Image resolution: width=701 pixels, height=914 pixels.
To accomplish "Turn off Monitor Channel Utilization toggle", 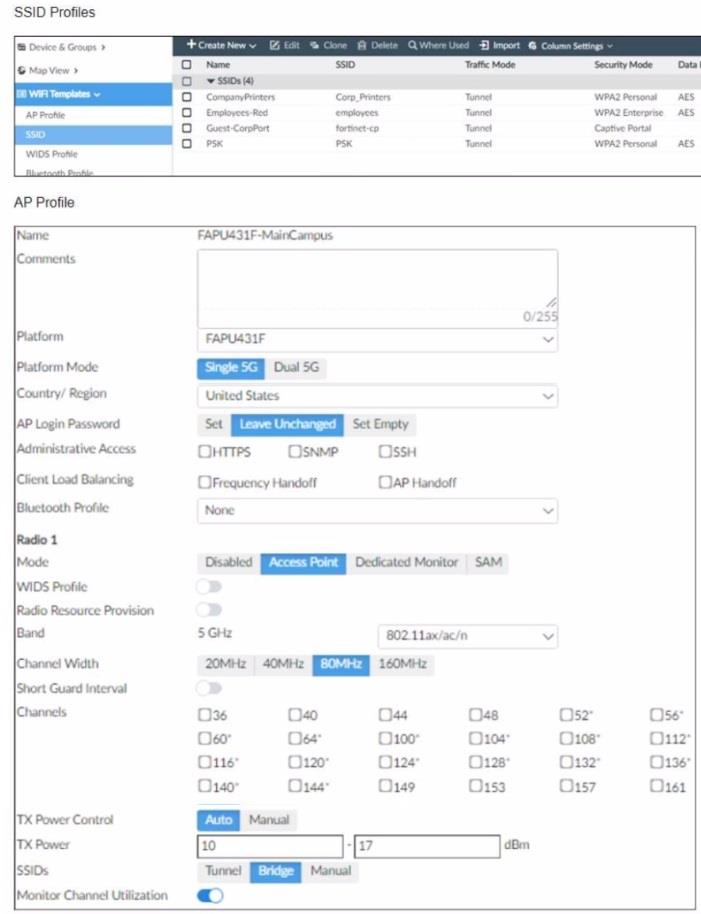I will (x=210, y=895).
